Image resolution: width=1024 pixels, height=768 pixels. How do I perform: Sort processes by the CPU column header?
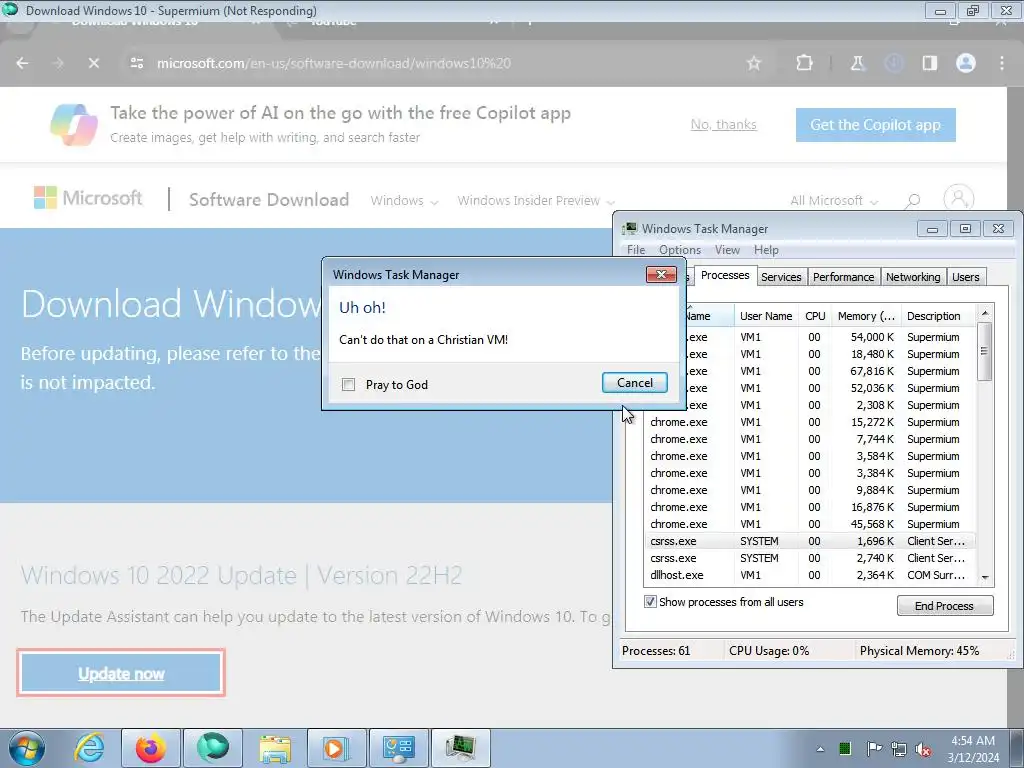point(815,316)
